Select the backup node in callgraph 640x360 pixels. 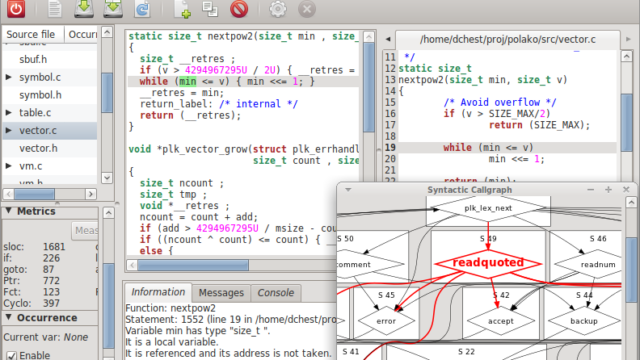pos(584,321)
